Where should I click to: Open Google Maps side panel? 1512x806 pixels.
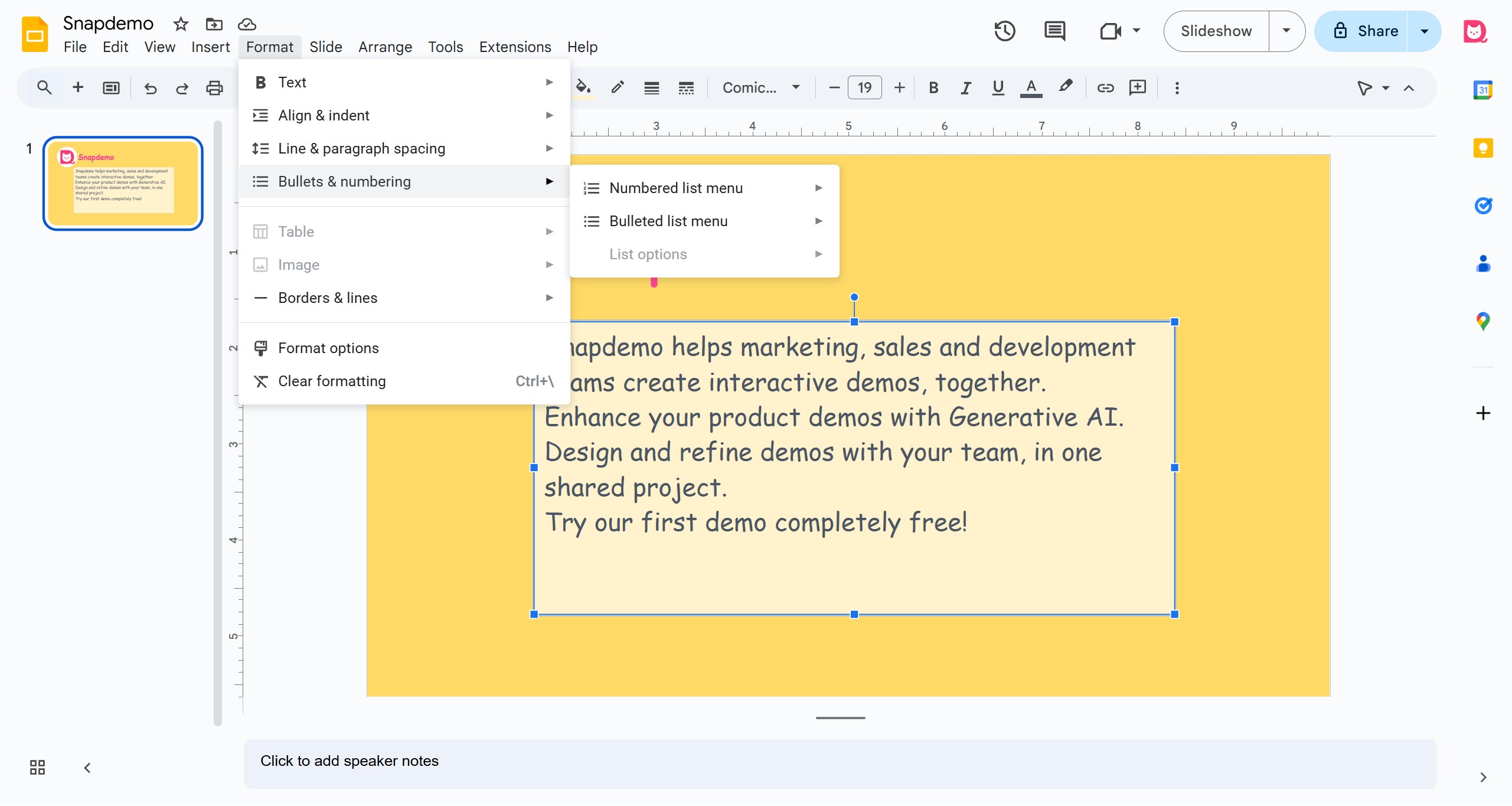tap(1483, 321)
